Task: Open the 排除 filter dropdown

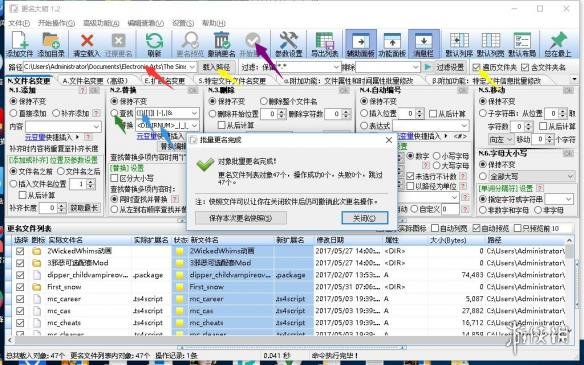Action: tap(416, 67)
